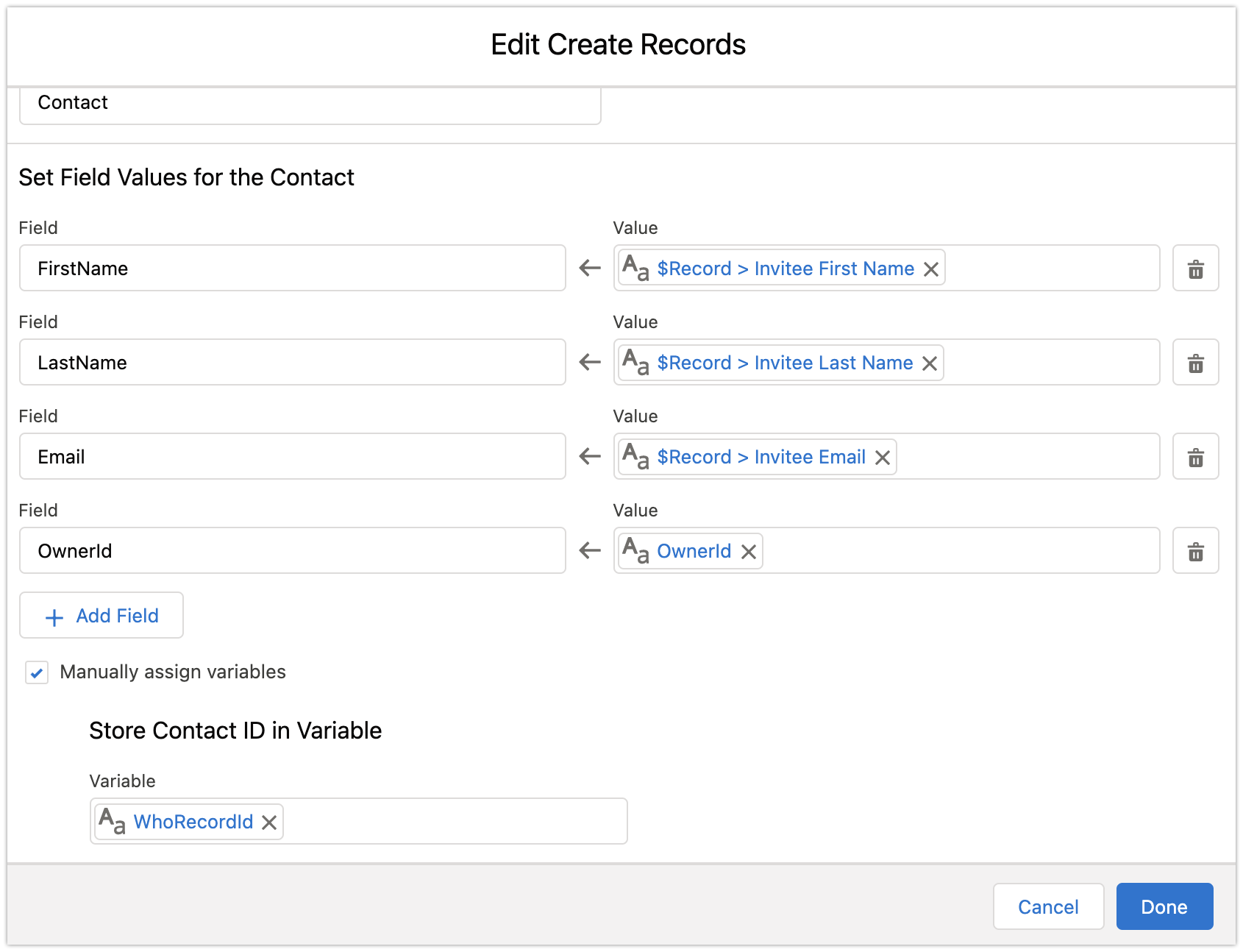Click the Add Field button
Image resolution: width=1243 pixels, height=952 pixels.
[101, 616]
